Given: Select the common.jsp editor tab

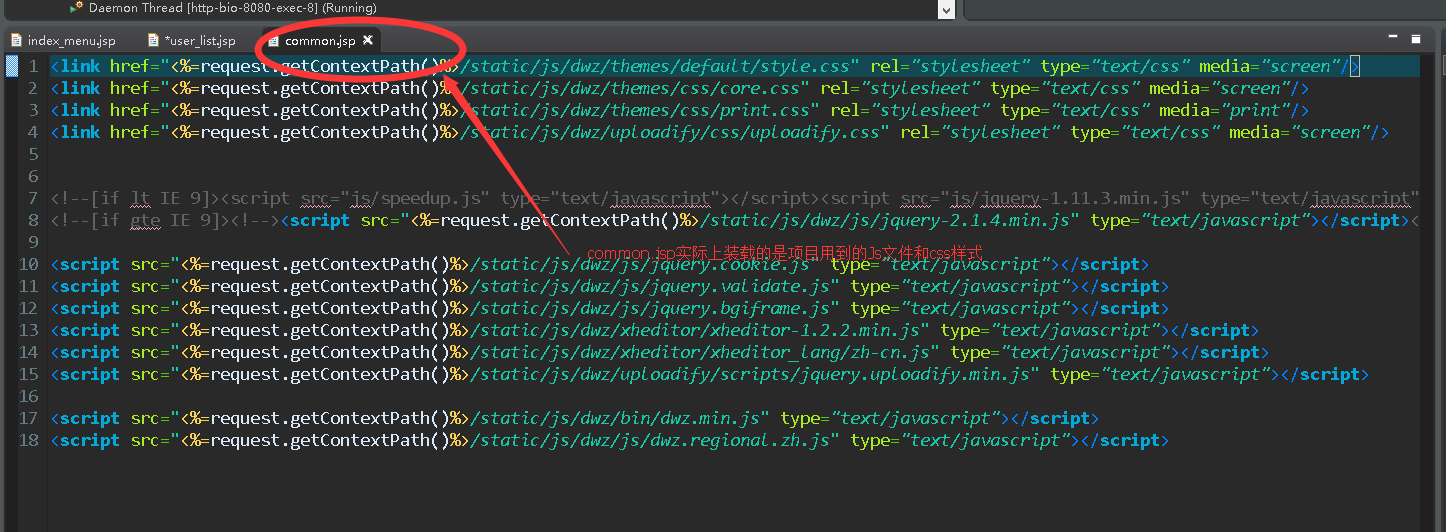Looking at the screenshot, I should [x=319, y=41].
